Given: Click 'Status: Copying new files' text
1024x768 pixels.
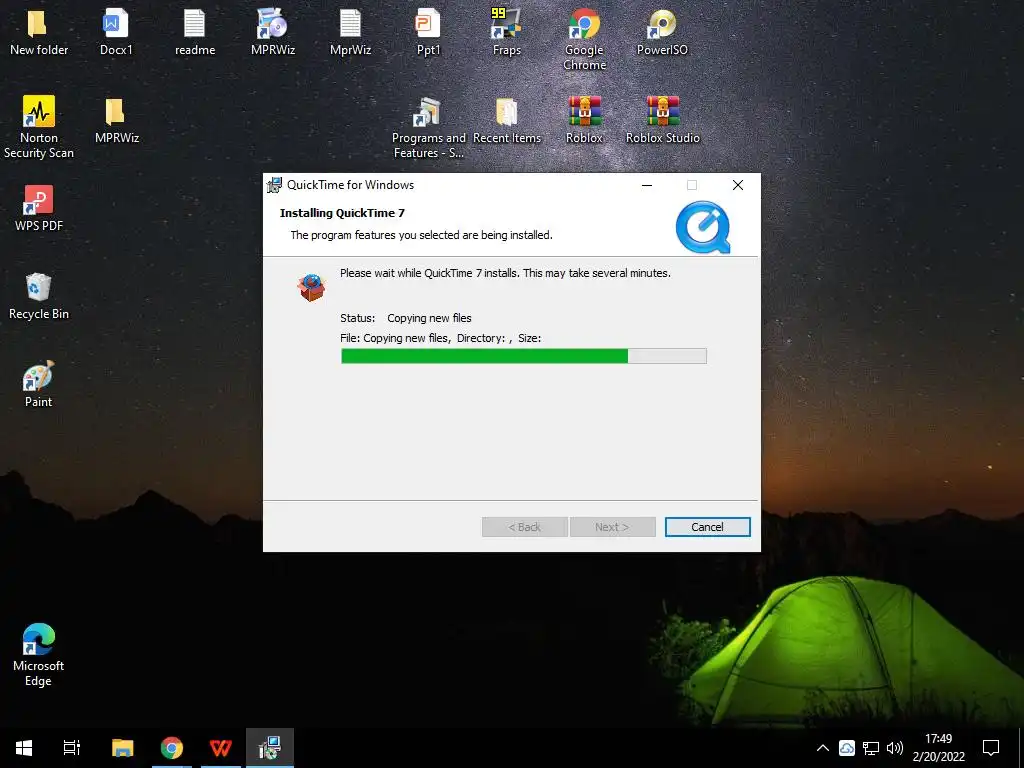Looking at the screenshot, I should coord(406,318).
